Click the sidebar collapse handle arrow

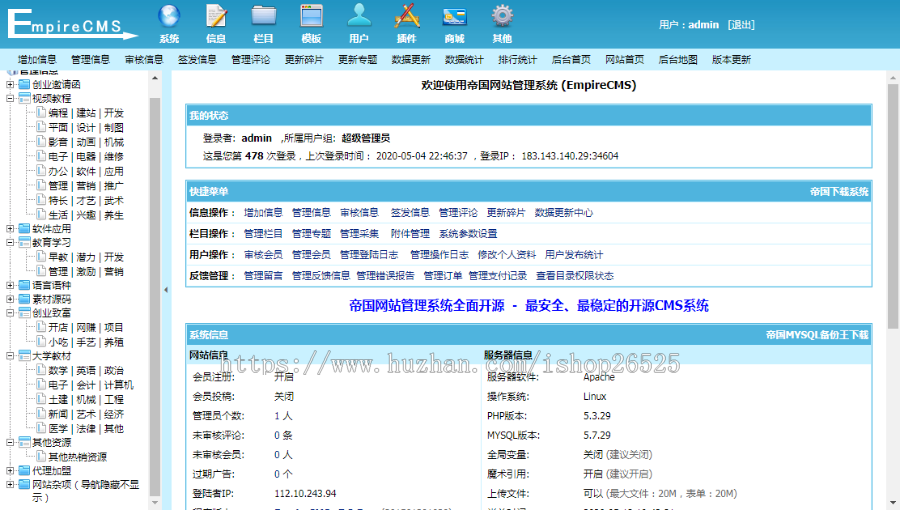(166, 289)
